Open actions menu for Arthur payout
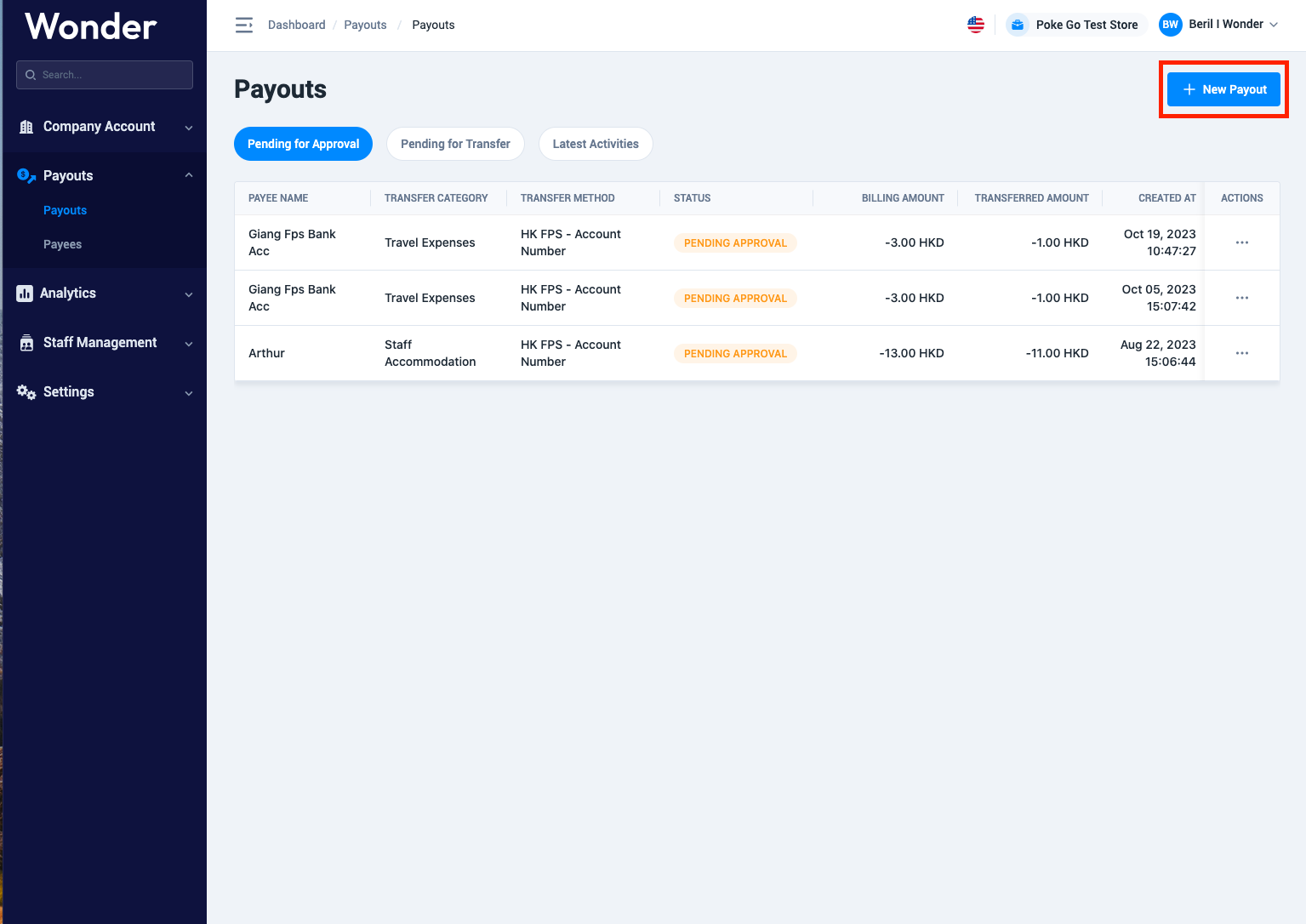1306x924 pixels. 1242,353
